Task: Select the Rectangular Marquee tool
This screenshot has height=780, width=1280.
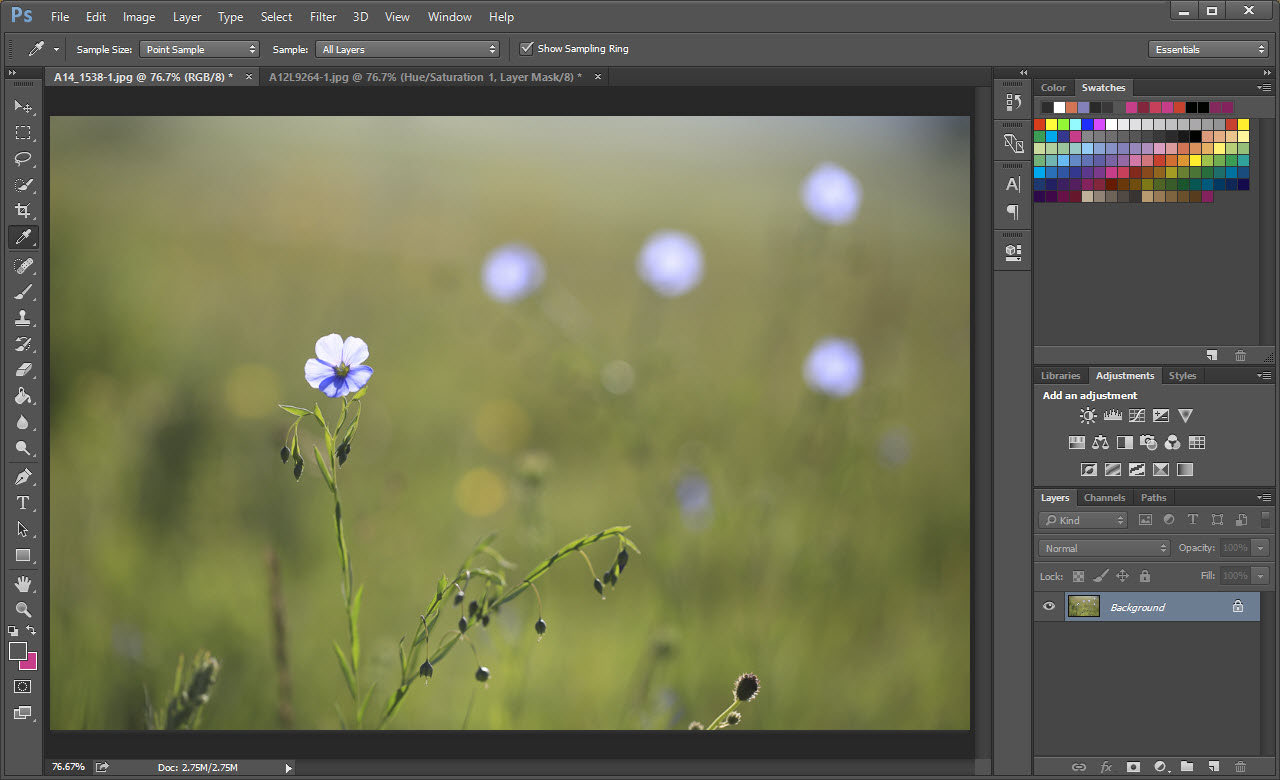Action: [x=23, y=133]
